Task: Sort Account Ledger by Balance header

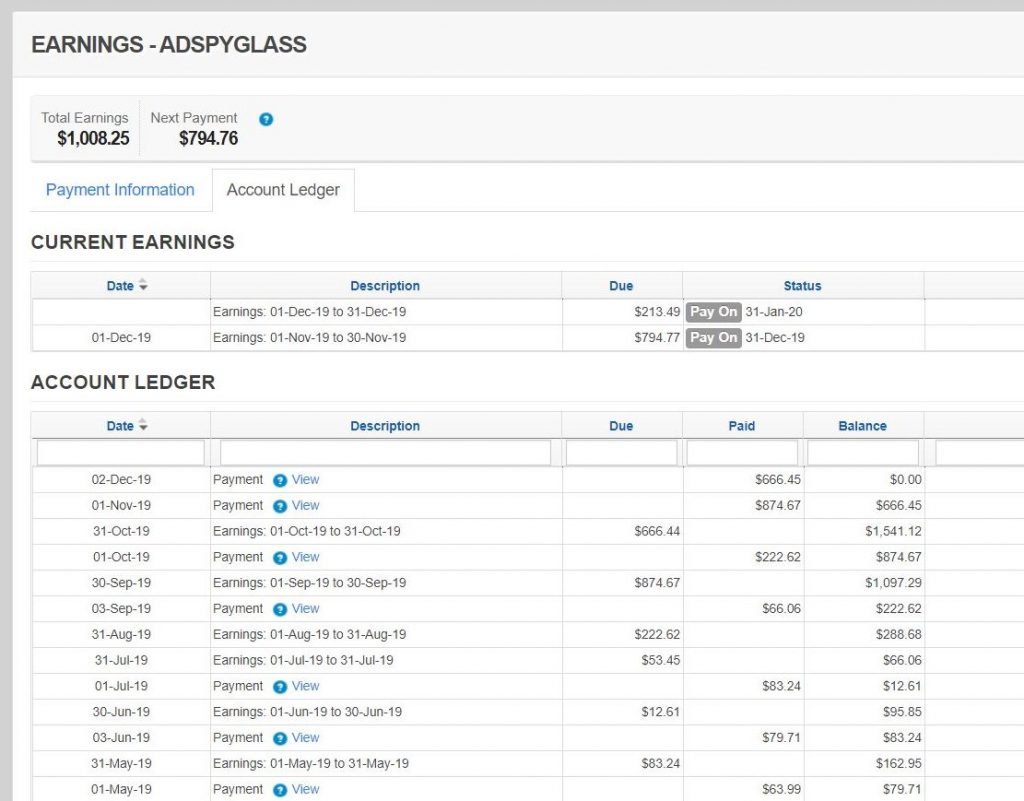Action: 862,426
